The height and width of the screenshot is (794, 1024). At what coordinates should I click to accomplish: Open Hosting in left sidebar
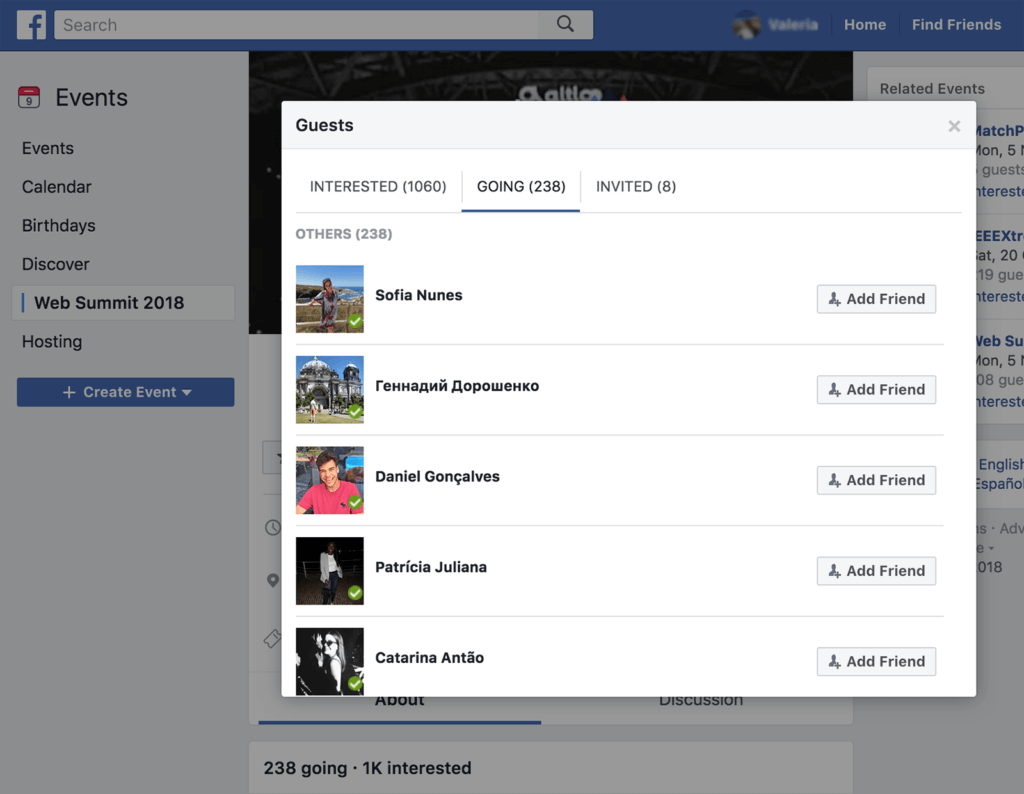coord(52,341)
